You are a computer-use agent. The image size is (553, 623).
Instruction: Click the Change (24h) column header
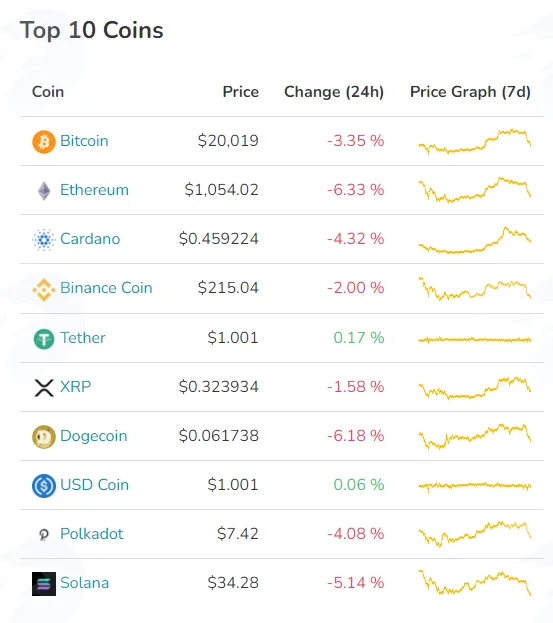(x=334, y=92)
